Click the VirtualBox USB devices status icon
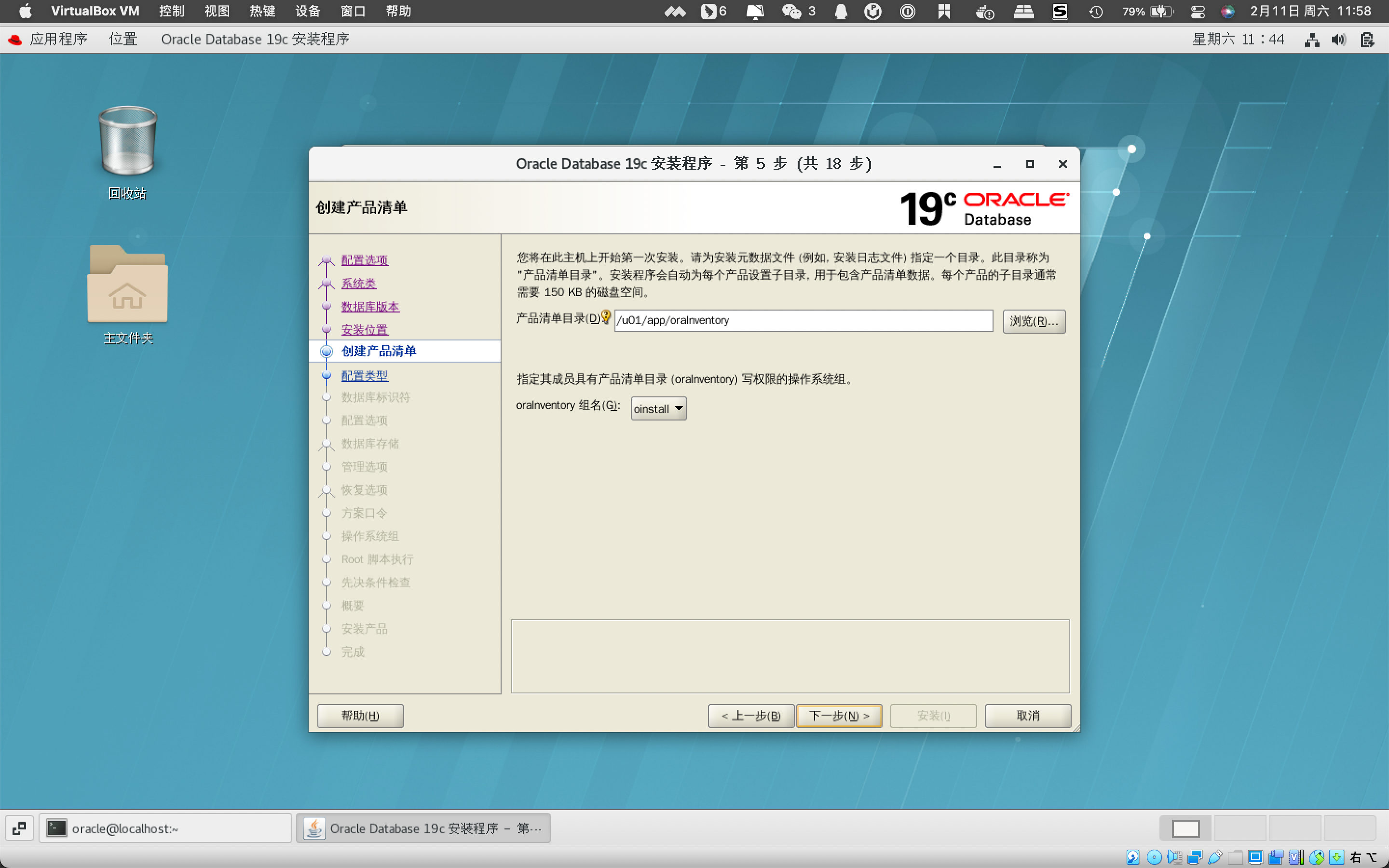This screenshot has width=1389, height=868. 1215,857
